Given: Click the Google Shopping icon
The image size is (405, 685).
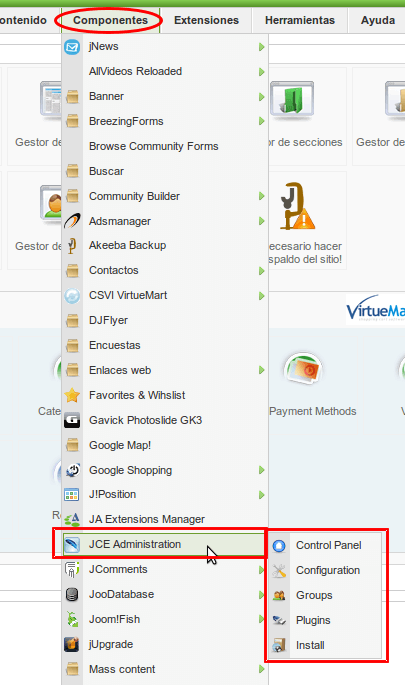Looking at the screenshot, I should click(72, 471).
